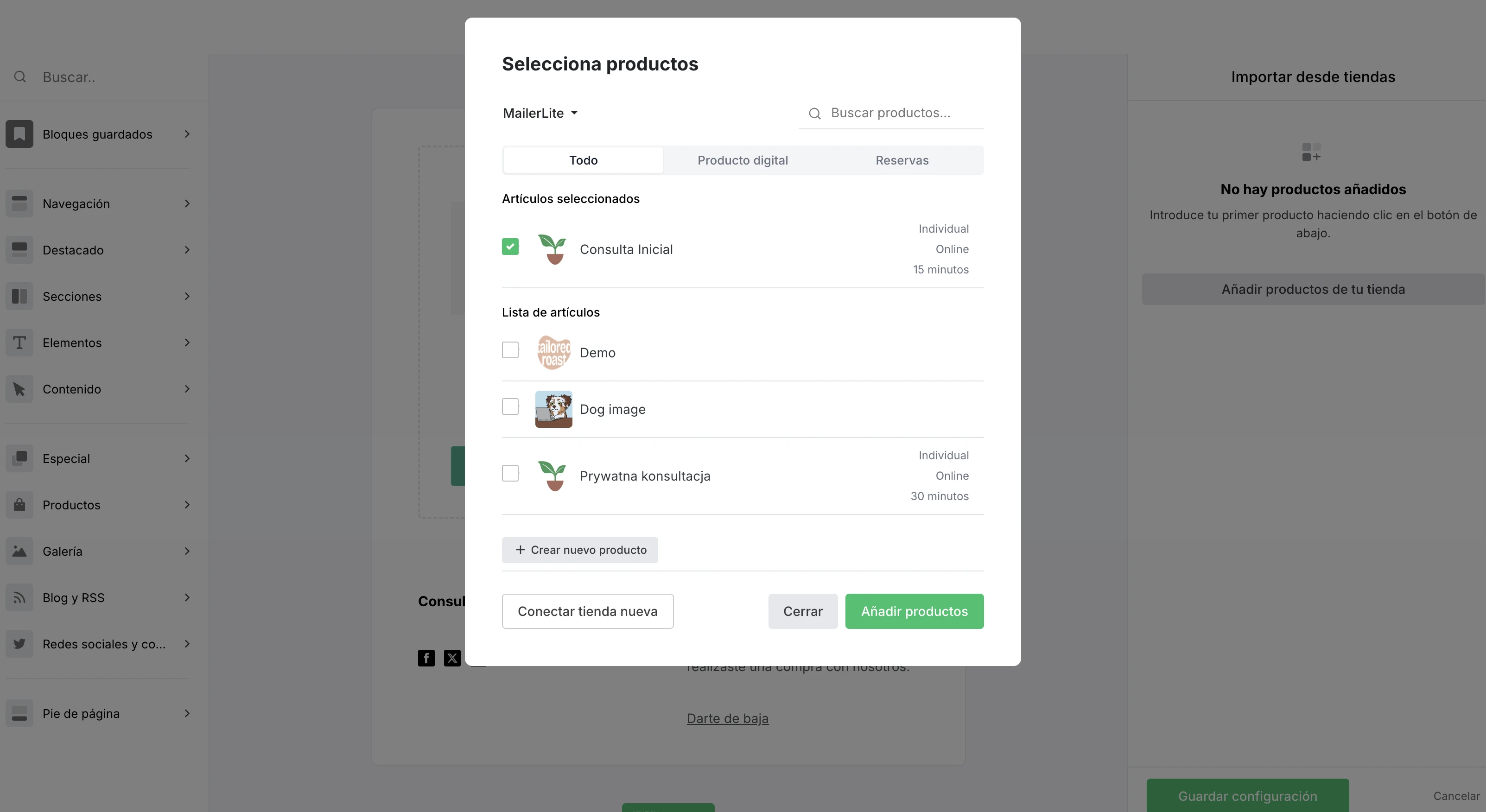The width and height of the screenshot is (1486, 812).
Task: Click the Elementos text icon
Action: (x=19, y=343)
